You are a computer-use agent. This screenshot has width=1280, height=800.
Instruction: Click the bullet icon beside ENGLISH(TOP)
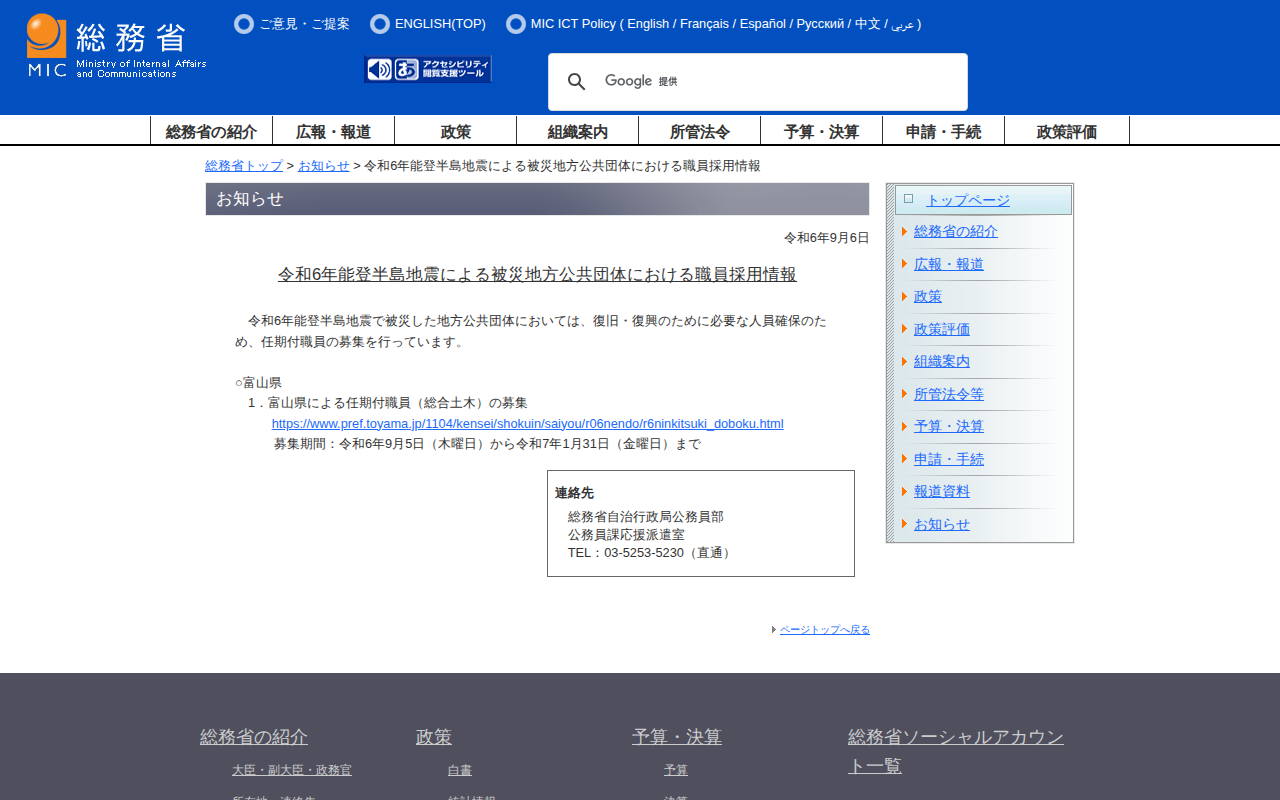(379, 24)
